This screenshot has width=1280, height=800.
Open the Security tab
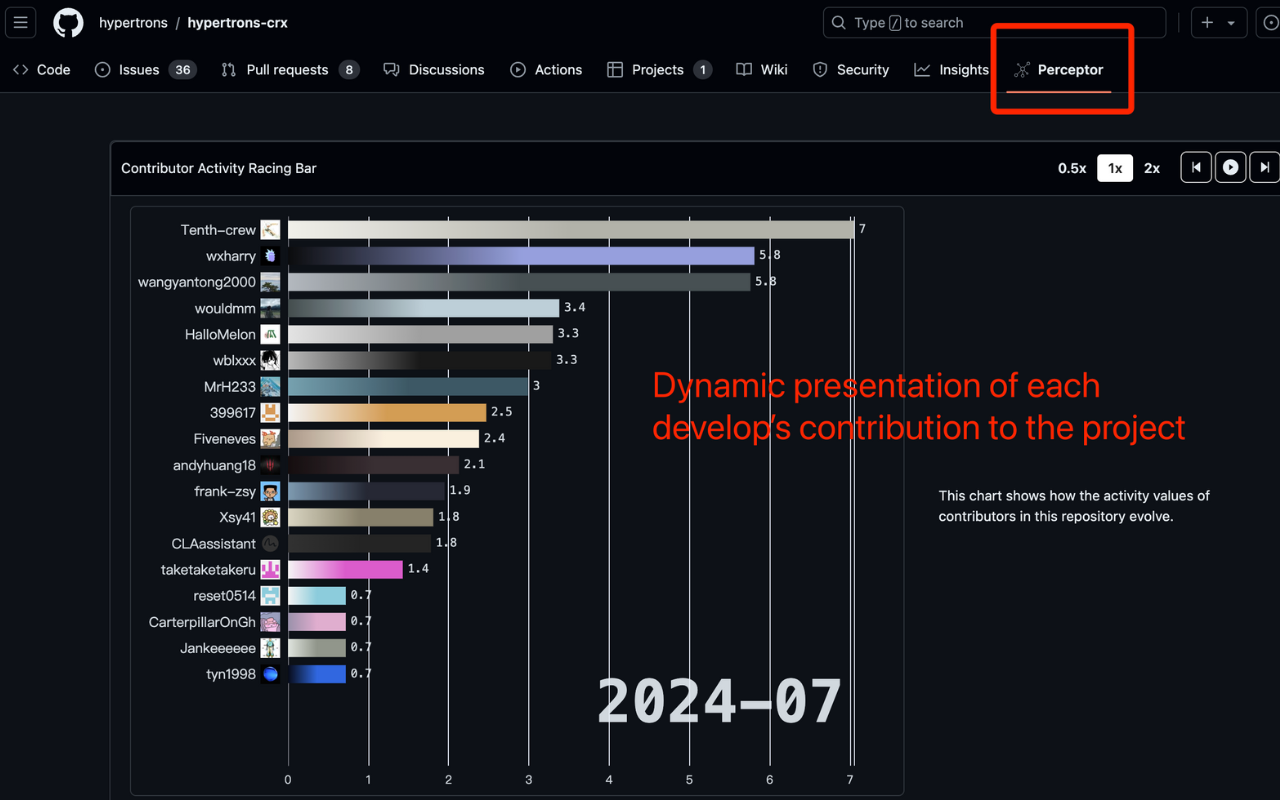(x=851, y=70)
